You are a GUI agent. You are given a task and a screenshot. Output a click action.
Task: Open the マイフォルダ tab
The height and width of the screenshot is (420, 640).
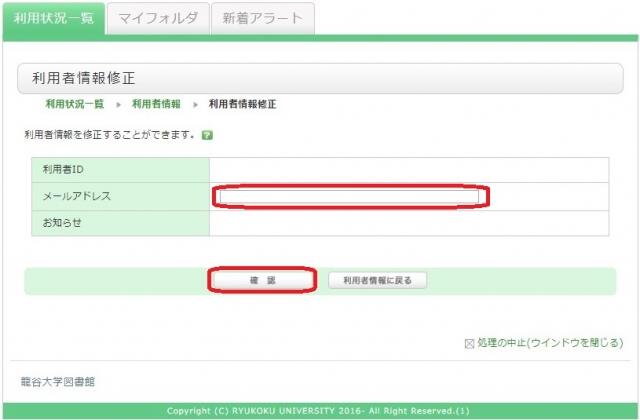pos(157,18)
